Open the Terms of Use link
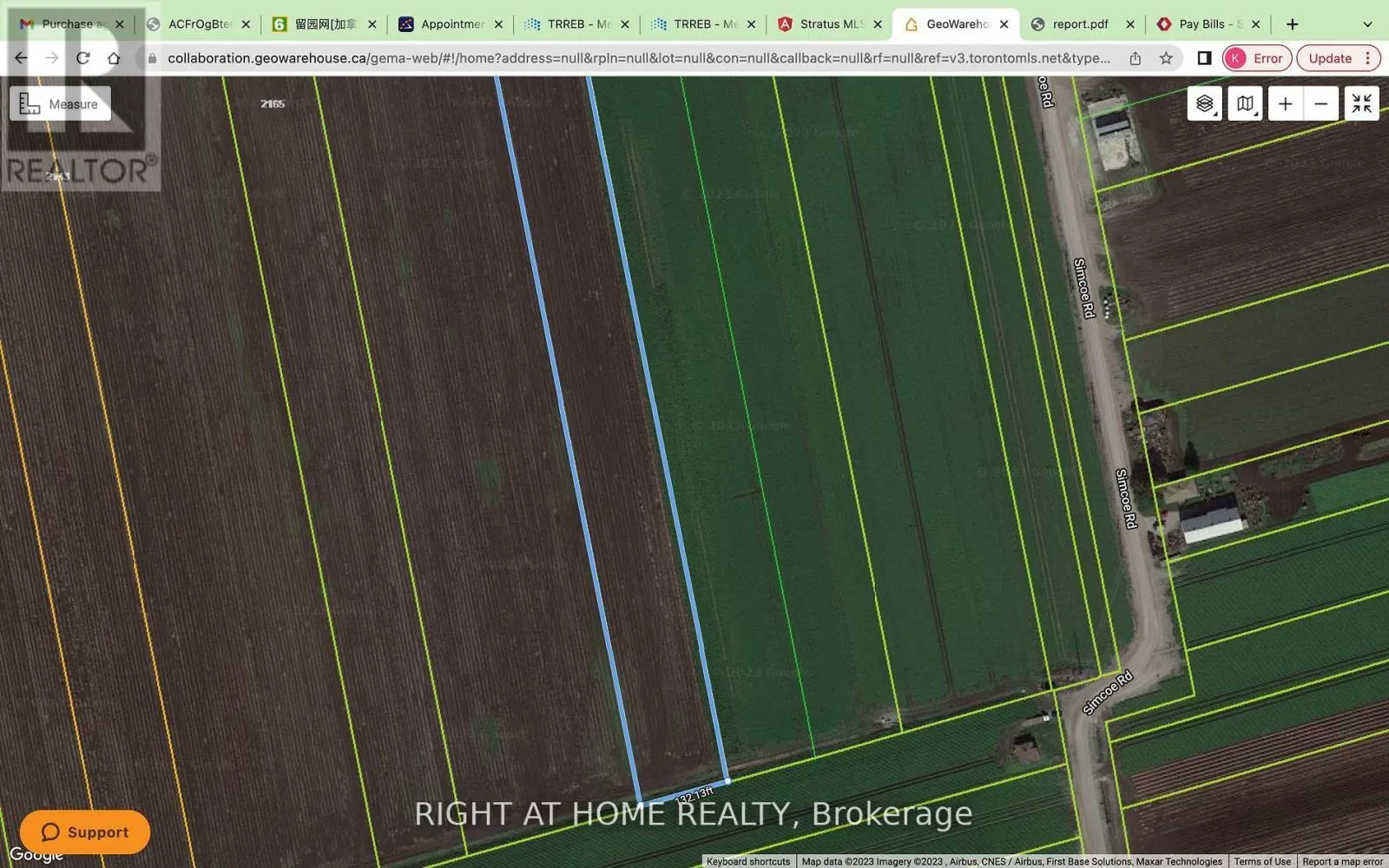 (x=1262, y=861)
